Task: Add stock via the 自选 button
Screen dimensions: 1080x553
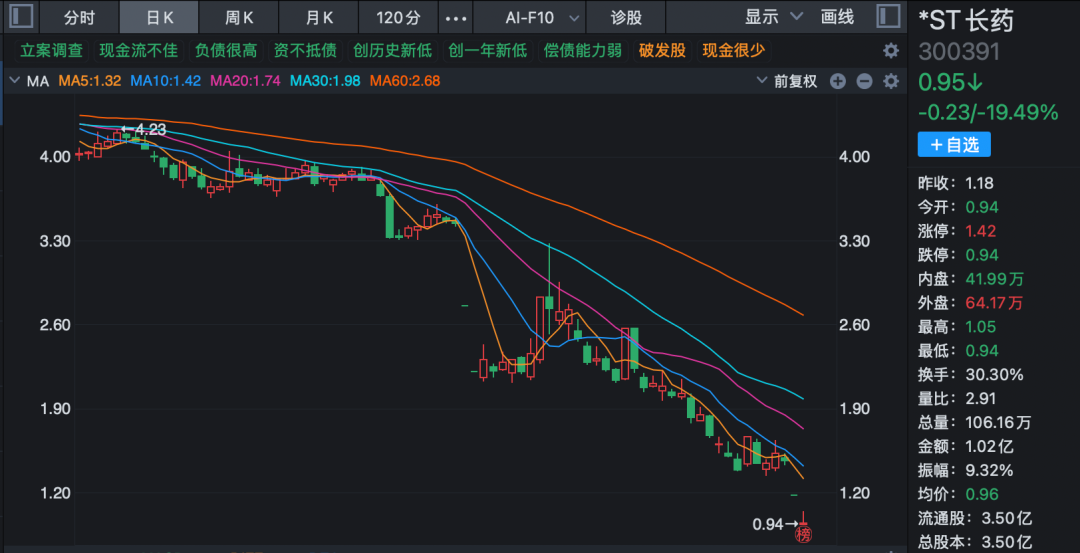Action: pyautogui.click(x=954, y=145)
